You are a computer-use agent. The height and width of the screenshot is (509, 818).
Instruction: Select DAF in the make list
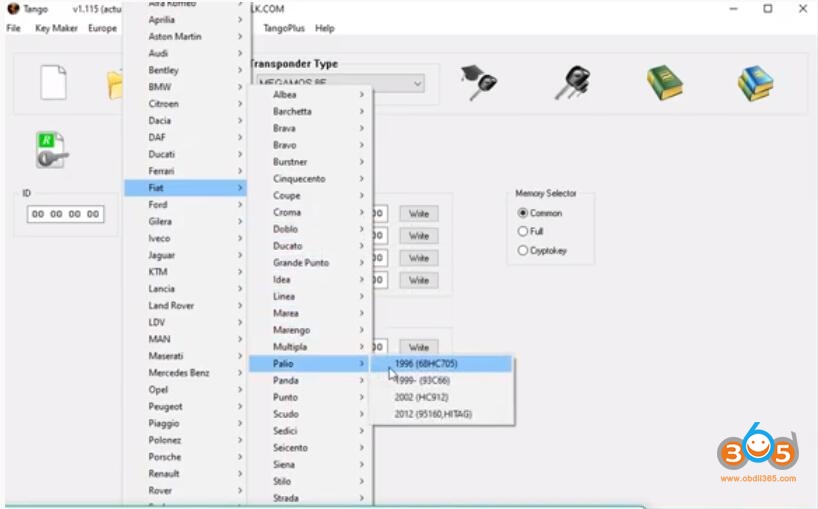coord(185,137)
